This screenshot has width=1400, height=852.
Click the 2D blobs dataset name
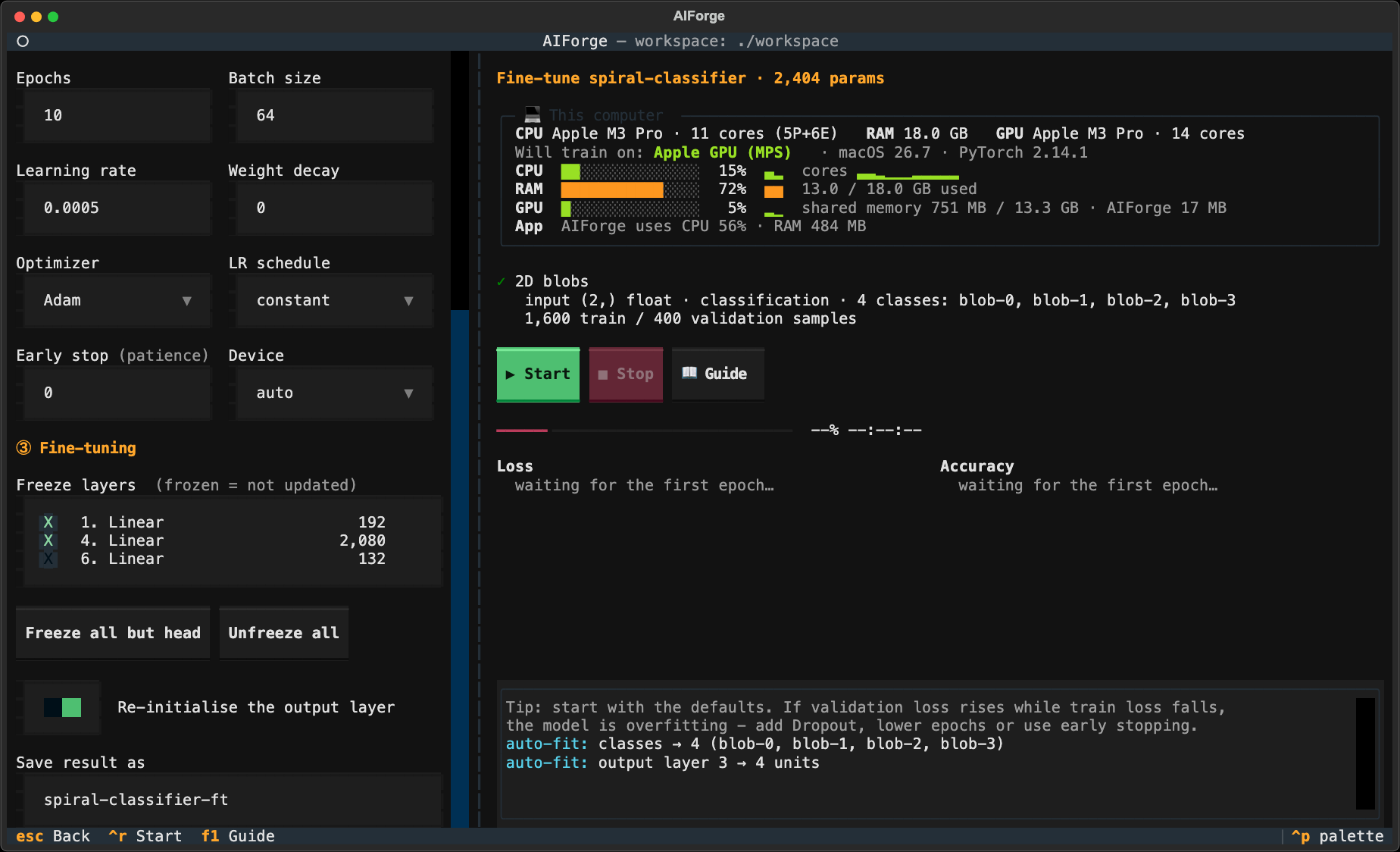[552, 281]
